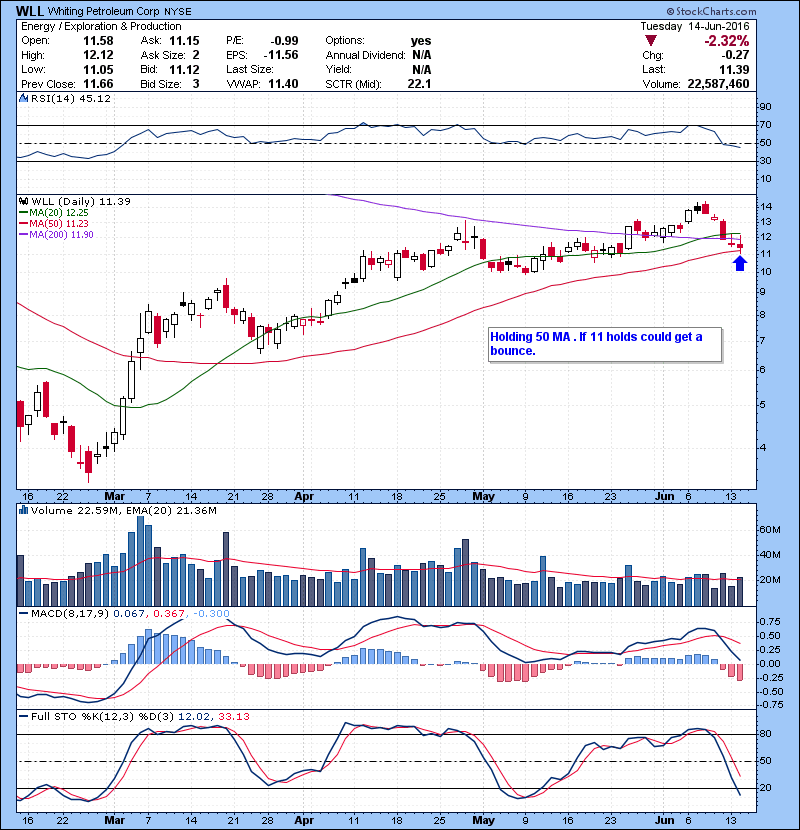Click the Jun label under the stochastic panel
This screenshot has width=800, height=830.
664,820
